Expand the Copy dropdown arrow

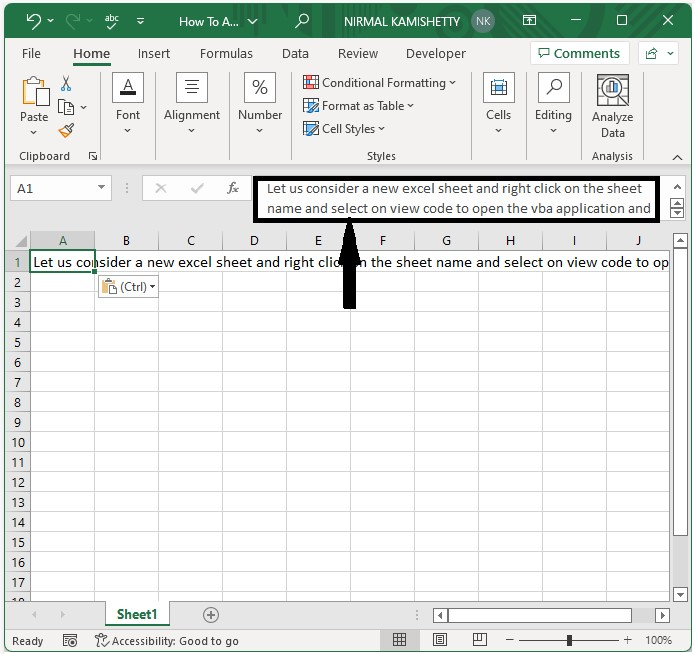[x=84, y=107]
